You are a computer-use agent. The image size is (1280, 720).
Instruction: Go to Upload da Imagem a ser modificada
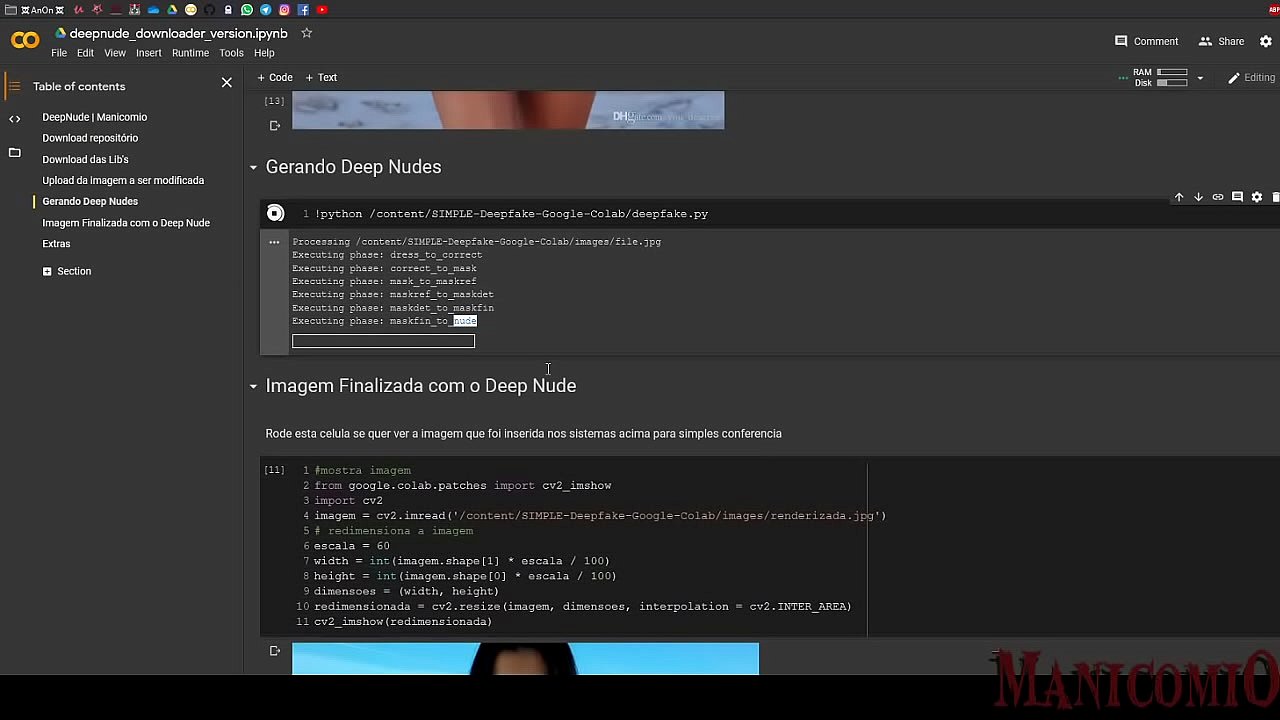pyautogui.click(x=123, y=180)
